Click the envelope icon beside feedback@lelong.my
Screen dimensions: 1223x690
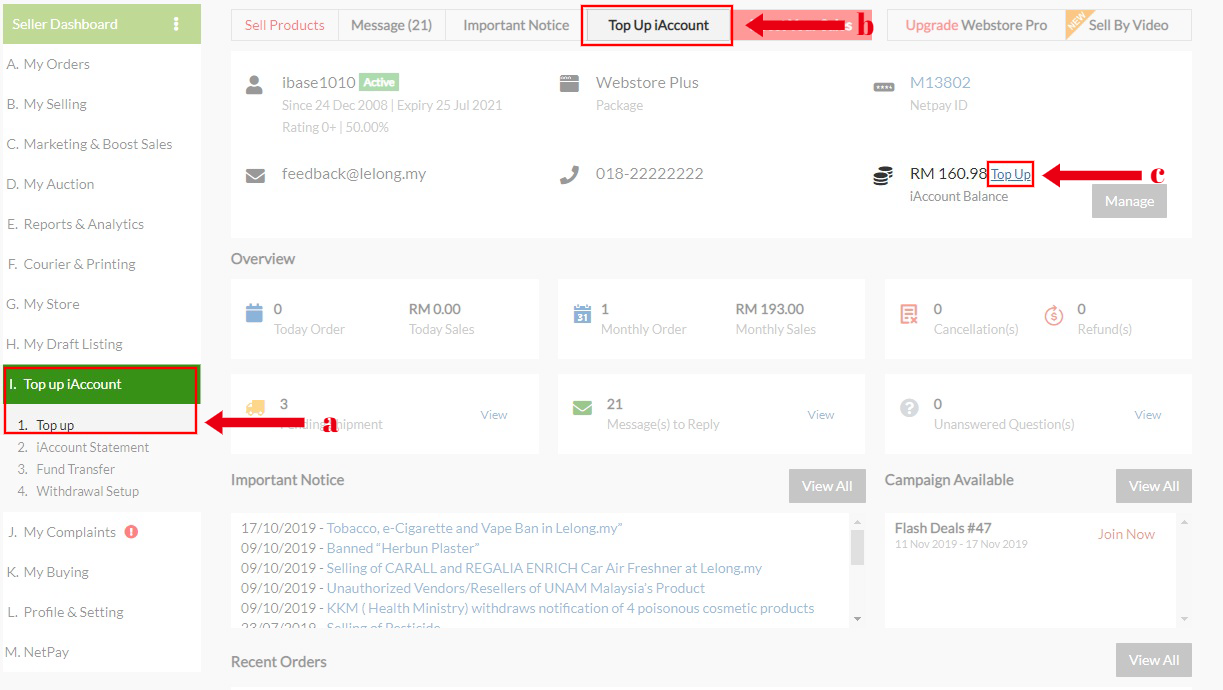[x=255, y=176]
